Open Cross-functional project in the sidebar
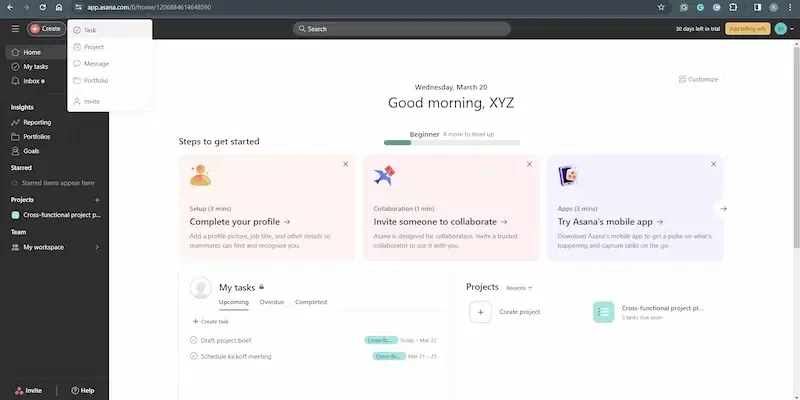Screen dimensions: 800x400 click(56, 215)
